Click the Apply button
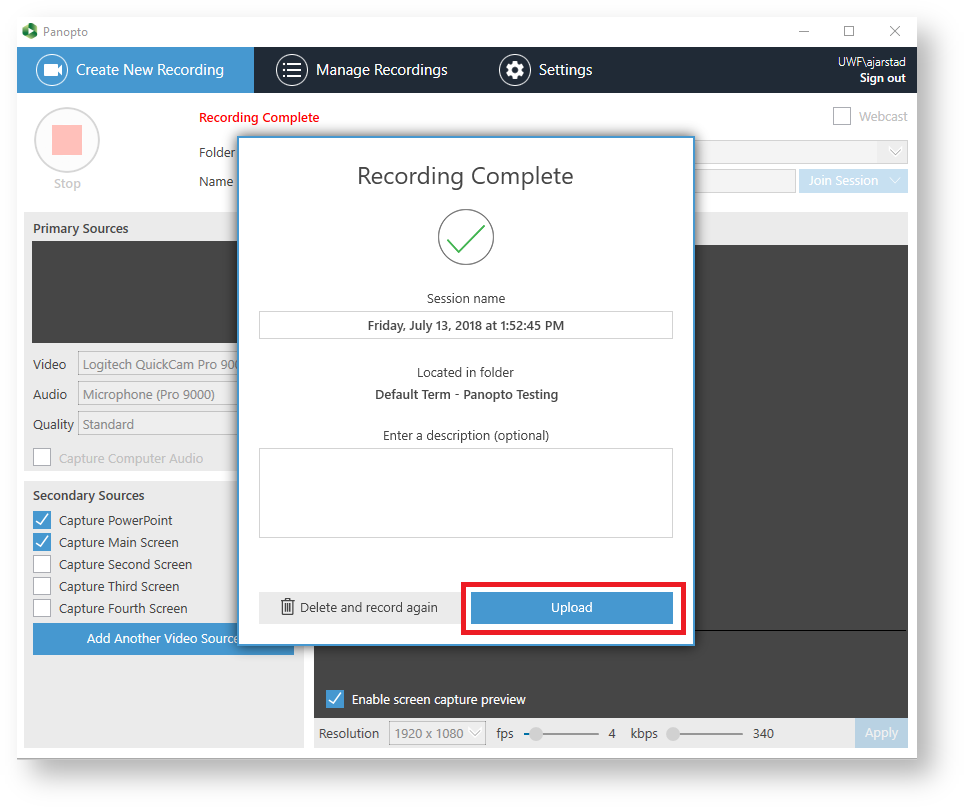Viewport: 965px width, 808px height. (881, 733)
